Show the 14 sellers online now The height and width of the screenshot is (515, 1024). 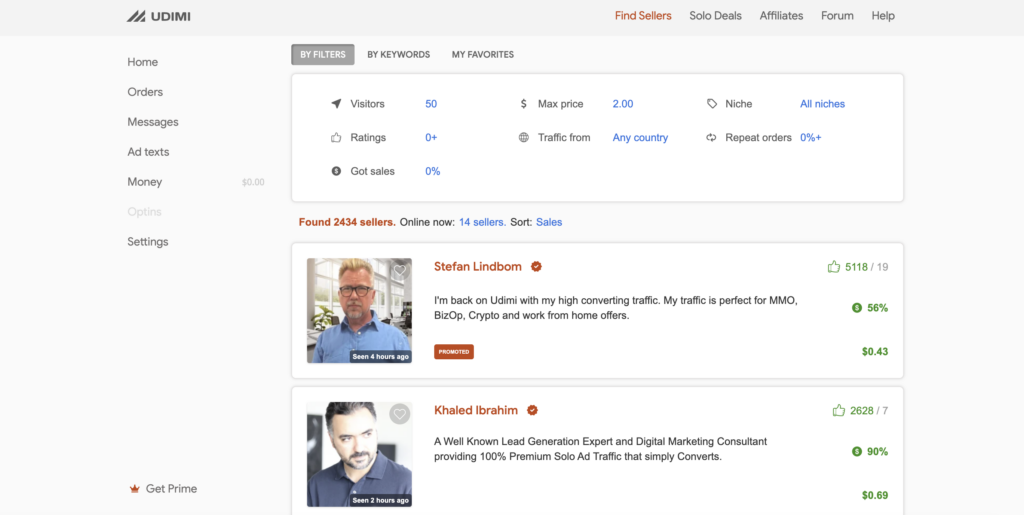coord(482,222)
